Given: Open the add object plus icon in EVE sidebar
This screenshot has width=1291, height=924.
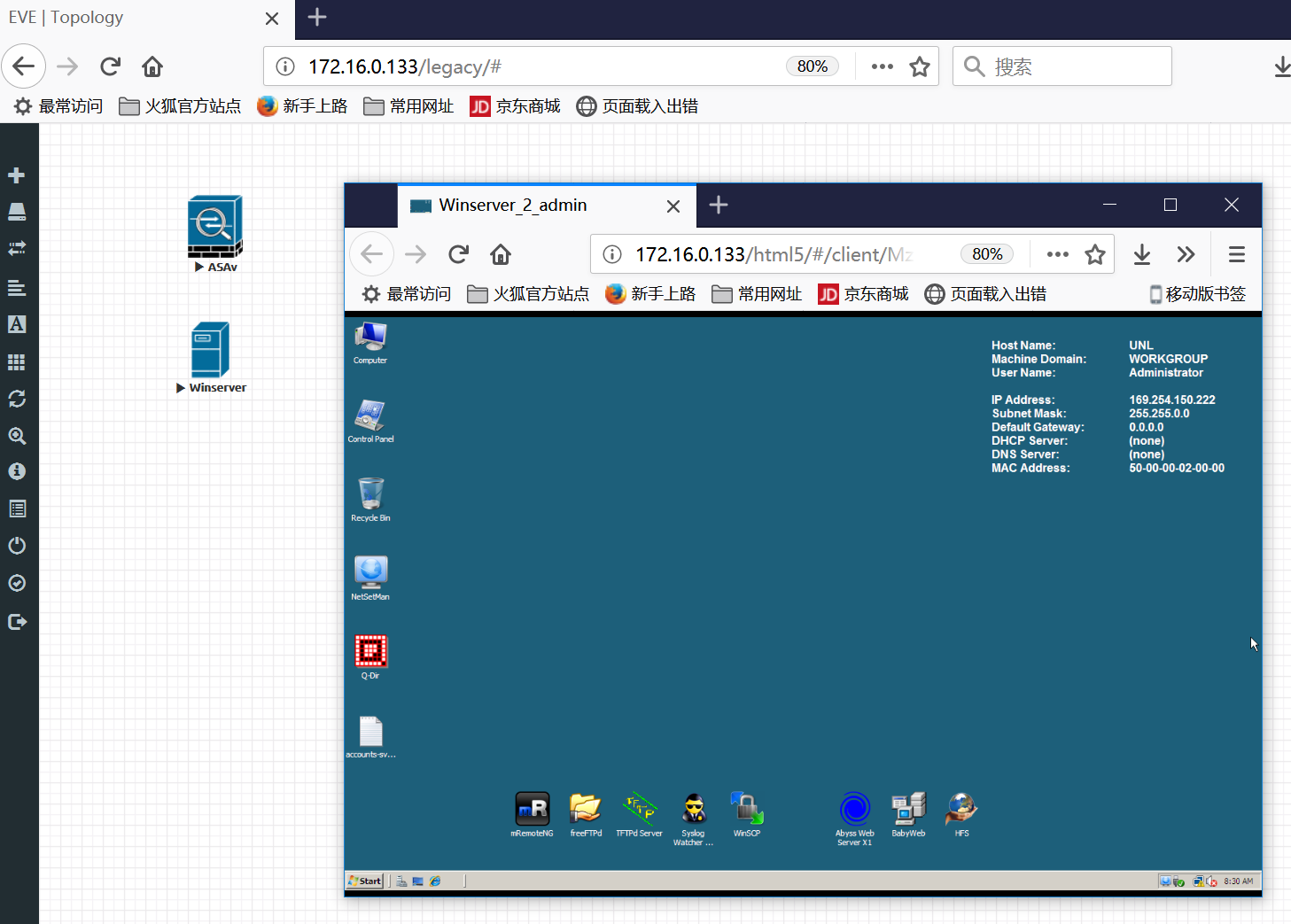Looking at the screenshot, I should point(16,175).
